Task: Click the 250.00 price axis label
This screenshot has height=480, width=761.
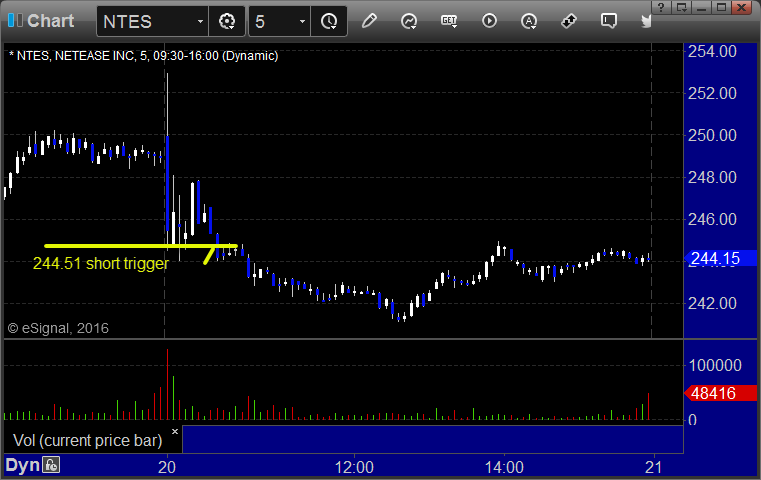Action: (x=712, y=135)
